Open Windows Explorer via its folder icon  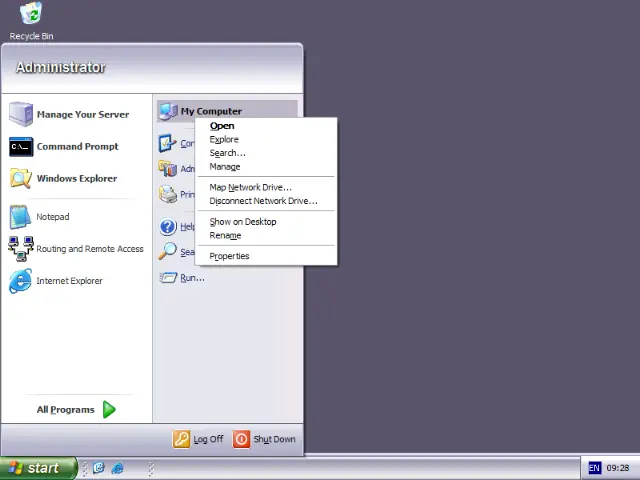(x=21, y=178)
